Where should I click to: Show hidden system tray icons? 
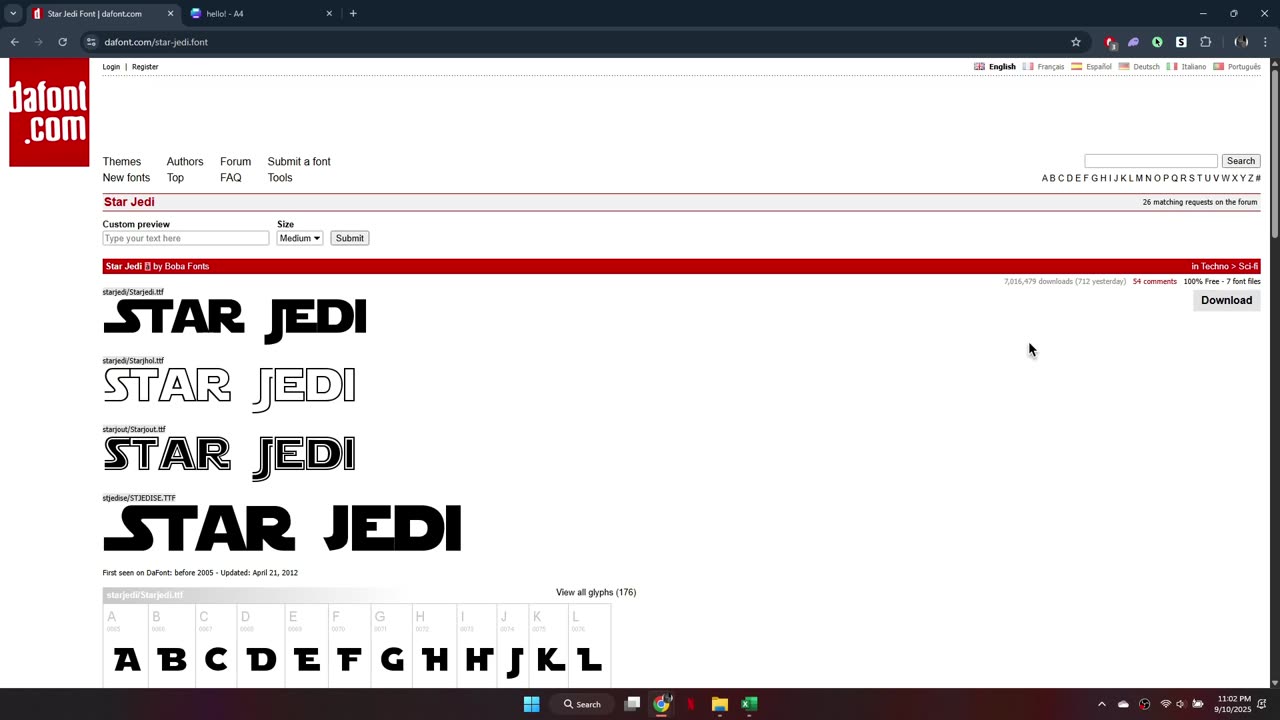tap(1101, 704)
